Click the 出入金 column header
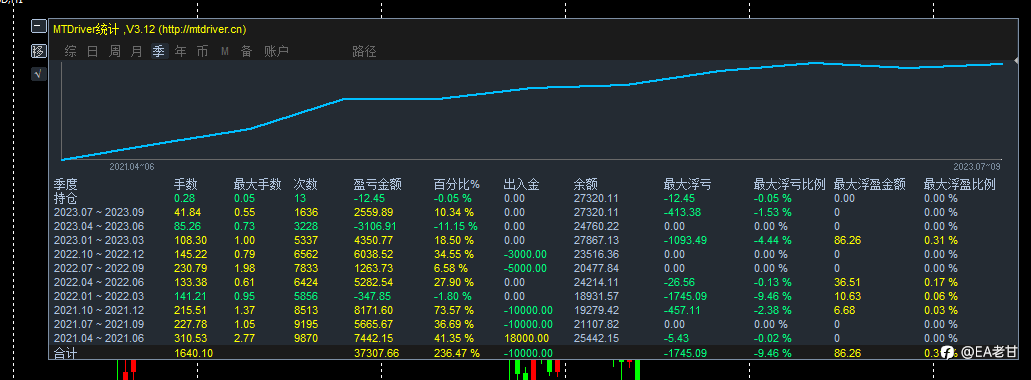The image size is (1031, 380). coord(522,185)
